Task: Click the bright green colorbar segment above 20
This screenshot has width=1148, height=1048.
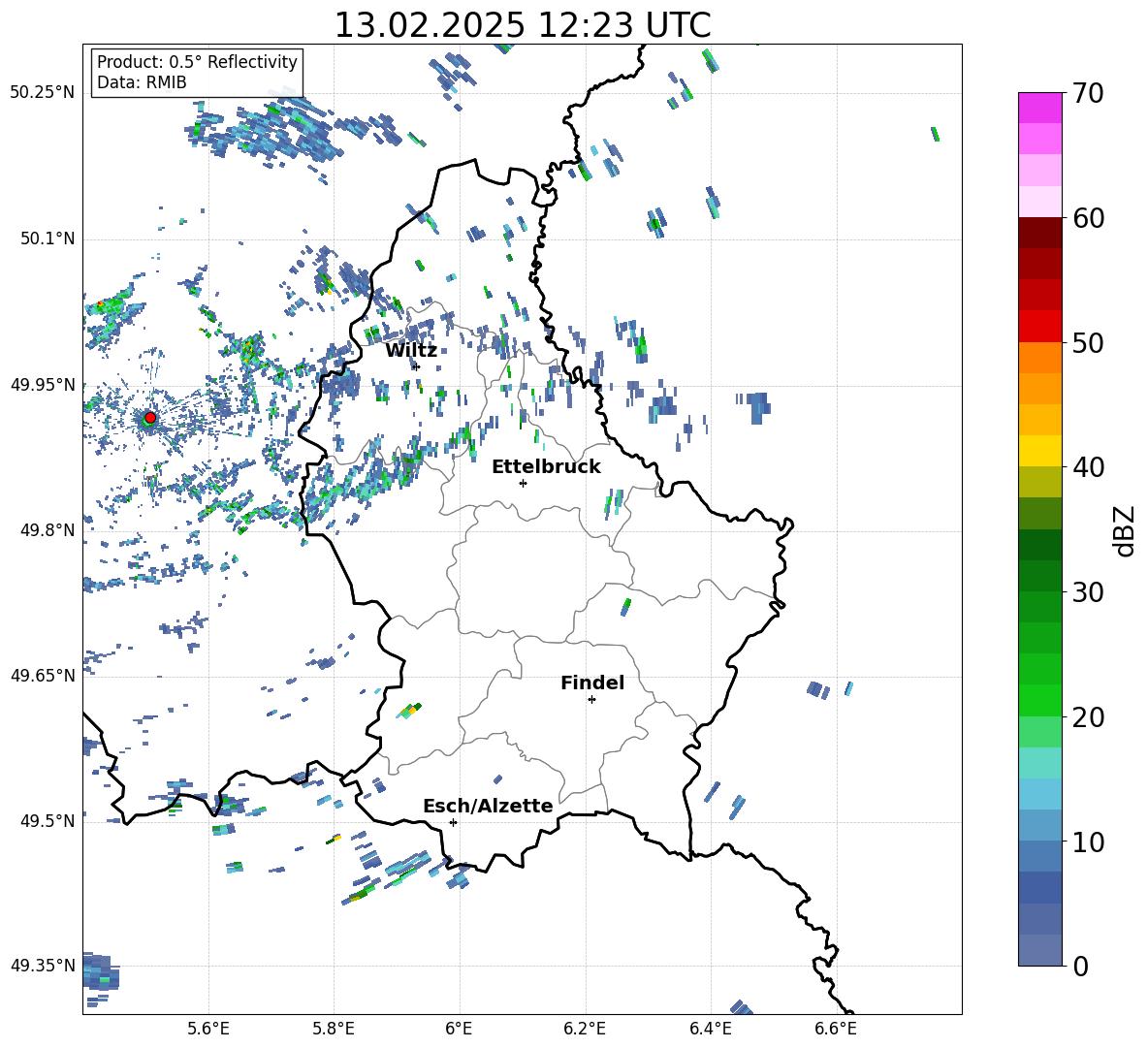Action: 1039,700
